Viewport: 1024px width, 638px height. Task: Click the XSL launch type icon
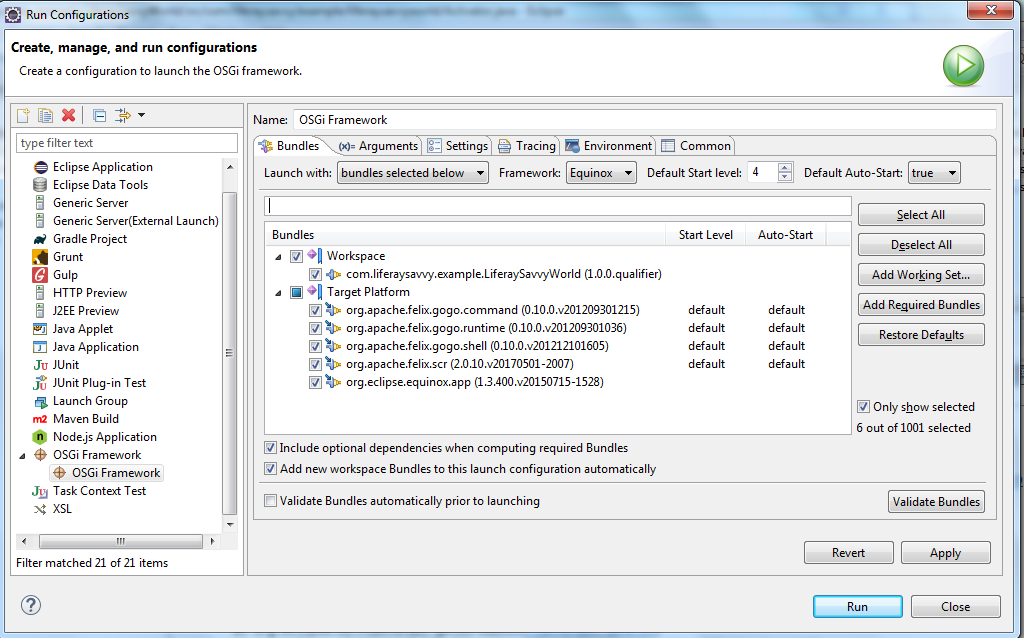click(x=40, y=509)
